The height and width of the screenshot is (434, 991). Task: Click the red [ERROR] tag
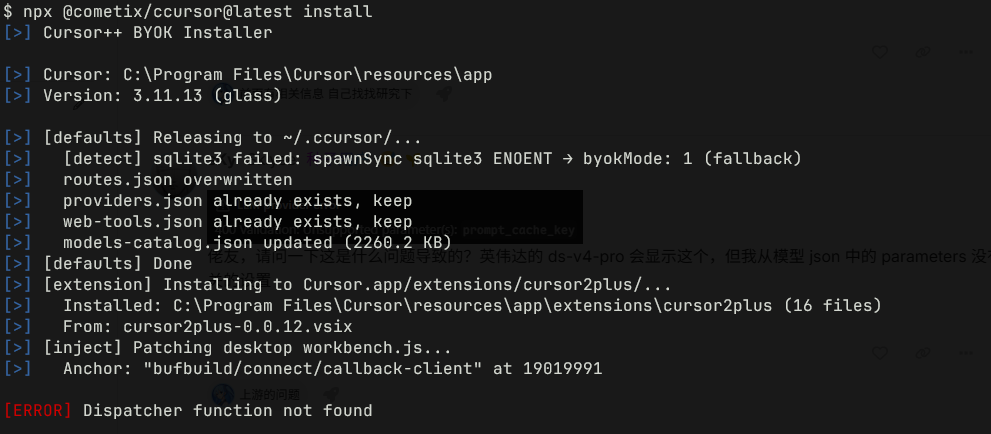pyautogui.click(x=38, y=411)
